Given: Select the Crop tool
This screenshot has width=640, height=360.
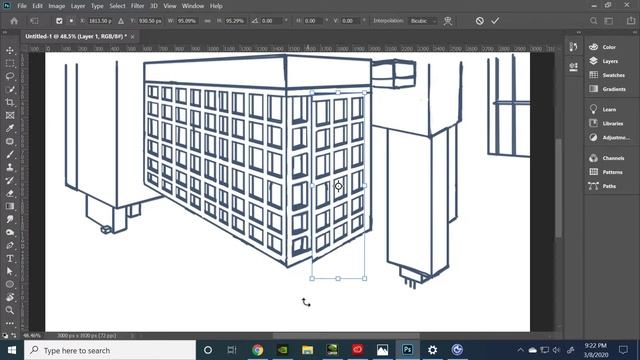Looking at the screenshot, I should [10, 102].
